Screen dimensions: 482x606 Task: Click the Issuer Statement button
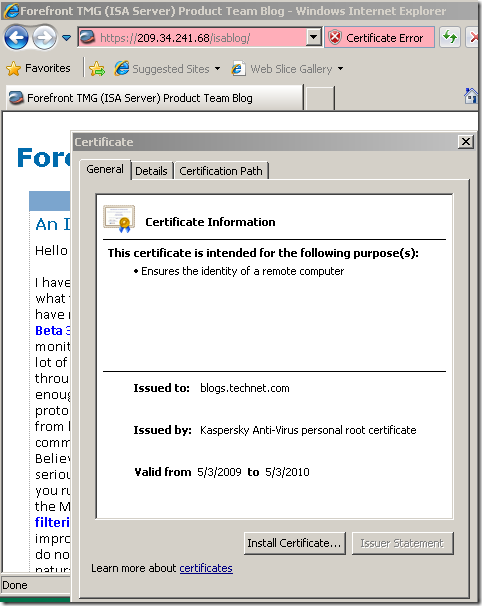pyautogui.click(x=402, y=543)
